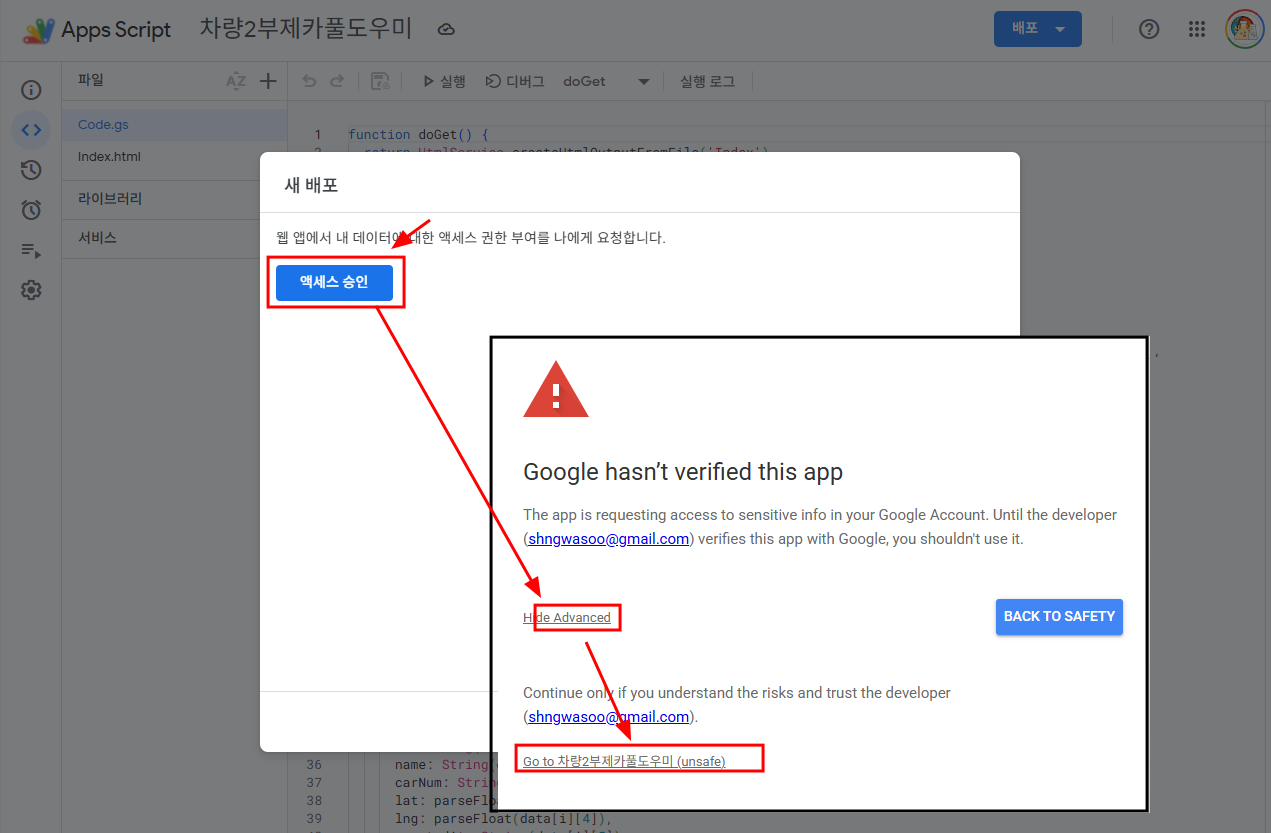Select the Code.gs file
This screenshot has height=833, width=1271.
coord(174,125)
